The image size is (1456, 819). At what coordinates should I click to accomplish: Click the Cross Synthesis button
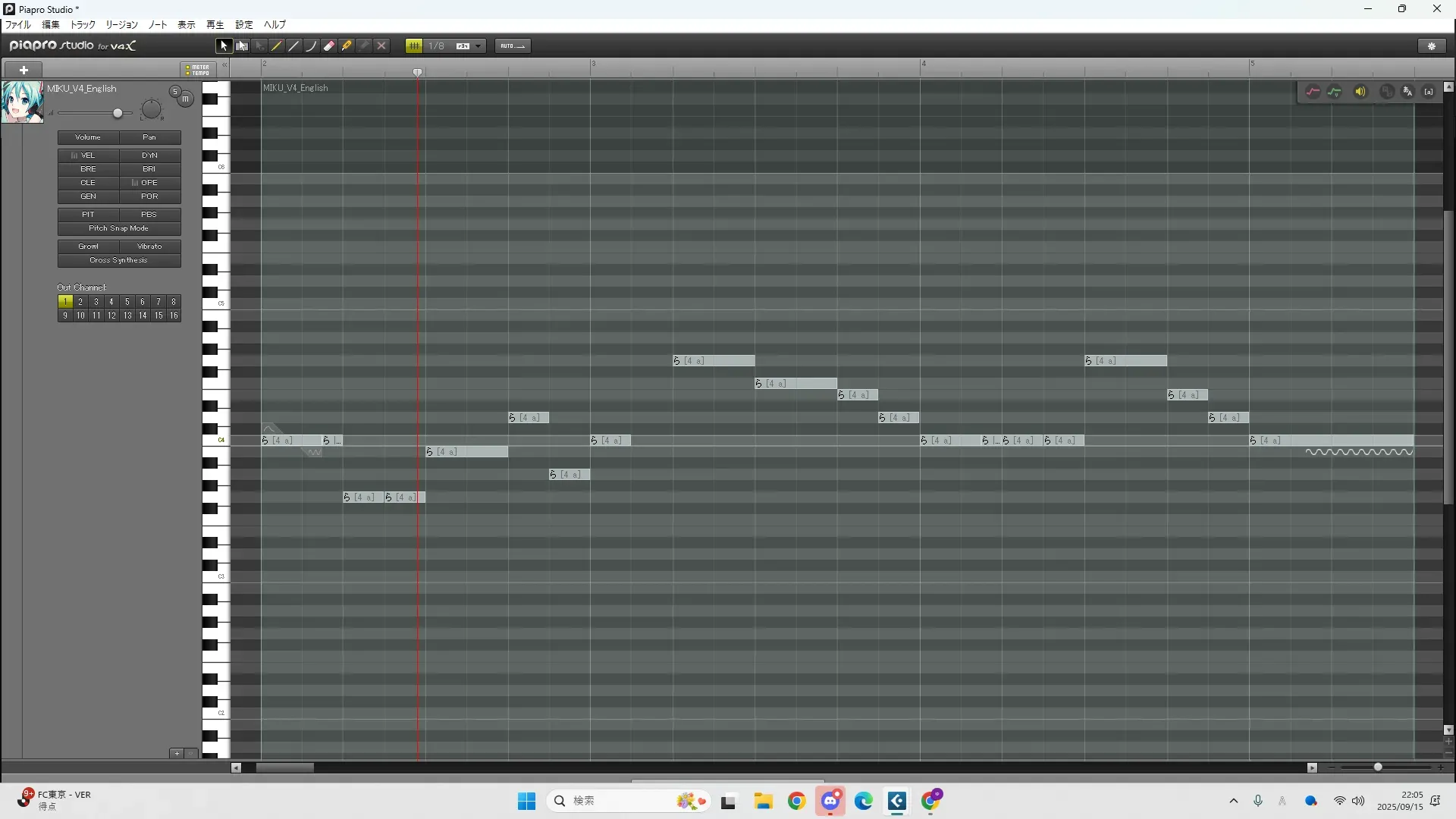coord(119,260)
